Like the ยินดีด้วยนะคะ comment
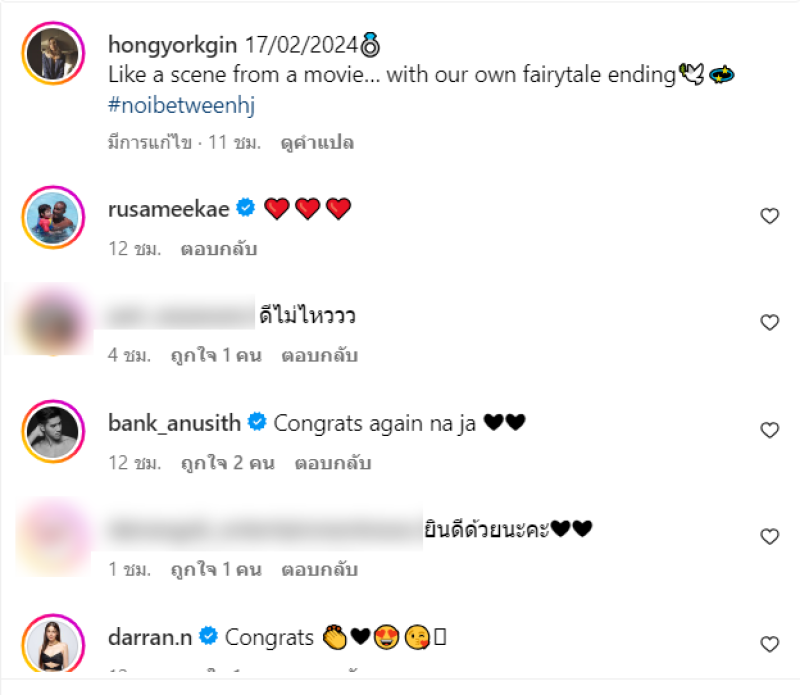This screenshot has height=695, width=800. 769,537
